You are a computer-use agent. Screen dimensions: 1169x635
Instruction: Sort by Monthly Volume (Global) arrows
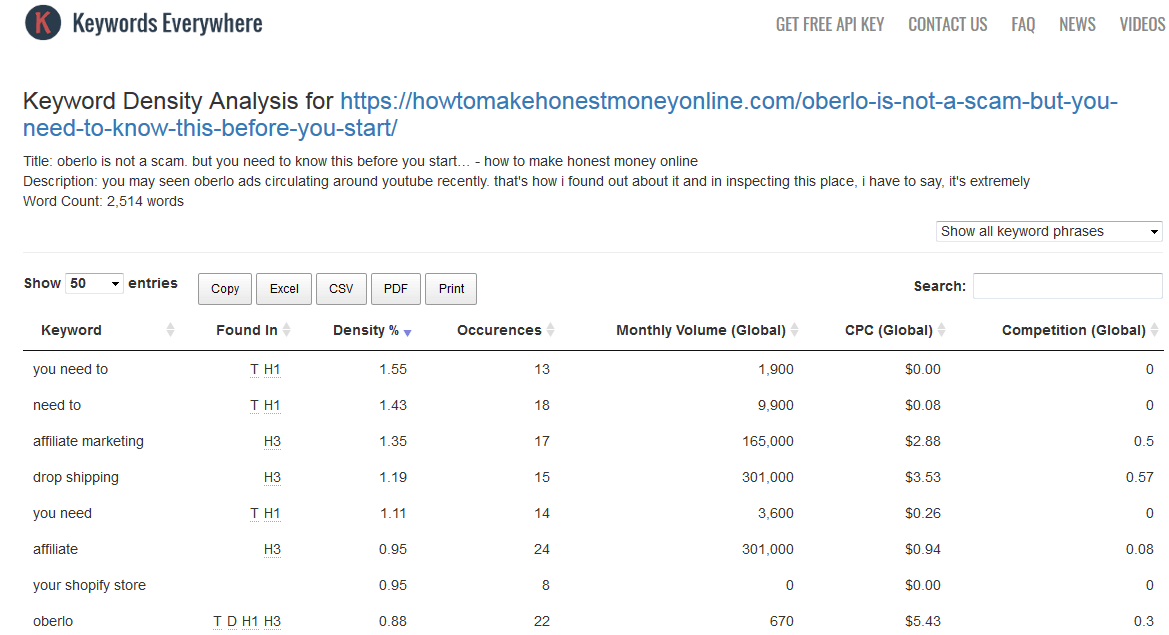(795, 330)
